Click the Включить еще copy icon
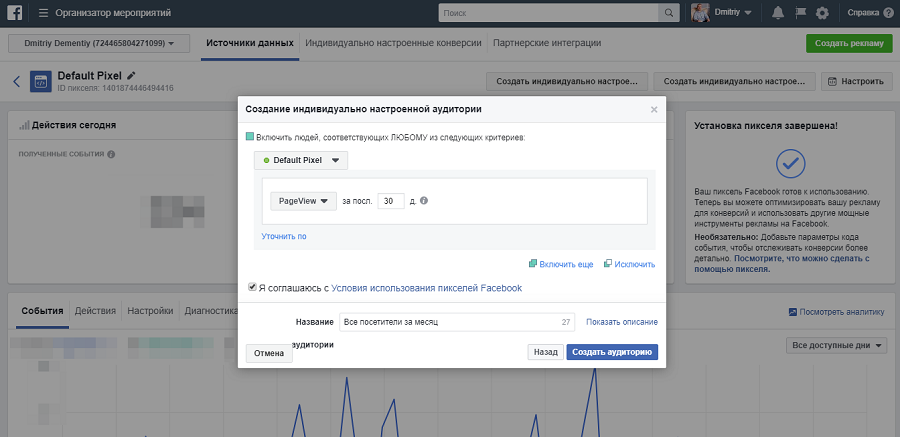Viewport: 900px width, 437px height. (x=533, y=264)
